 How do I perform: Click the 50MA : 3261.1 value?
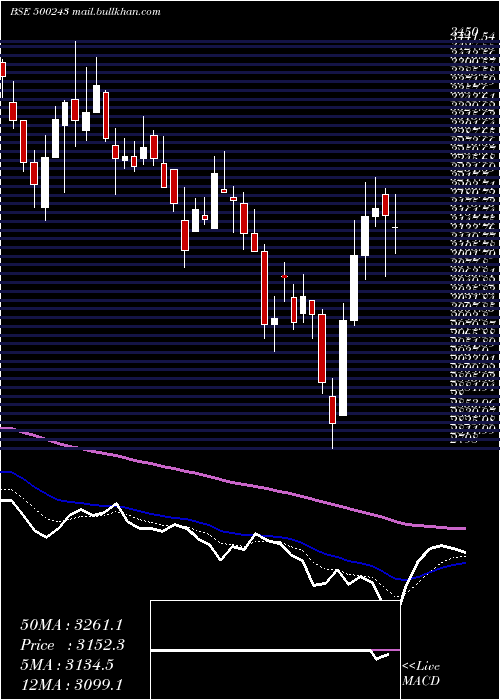[71, 625]
